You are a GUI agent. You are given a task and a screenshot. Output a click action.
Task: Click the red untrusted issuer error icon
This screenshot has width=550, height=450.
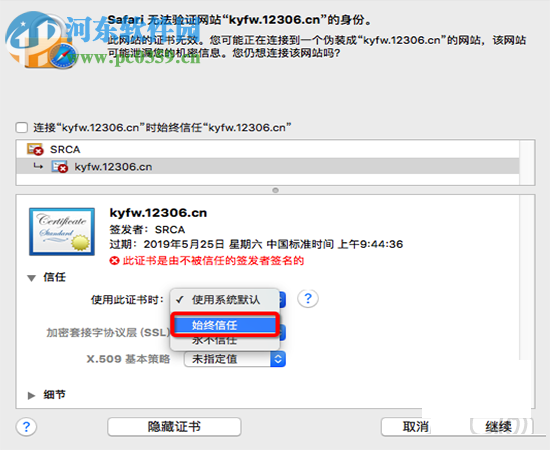tap(114, 261)
